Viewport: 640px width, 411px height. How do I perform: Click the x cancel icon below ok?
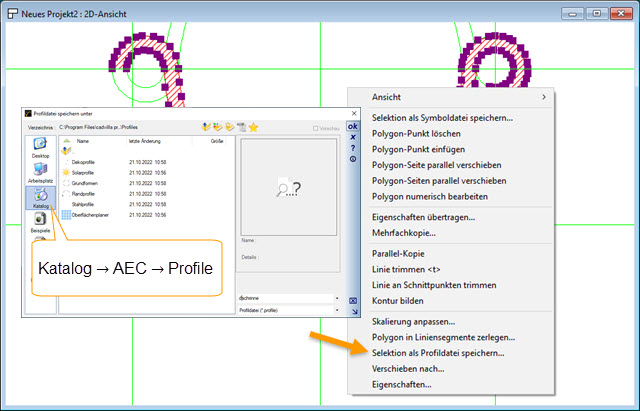coord(352,138)
